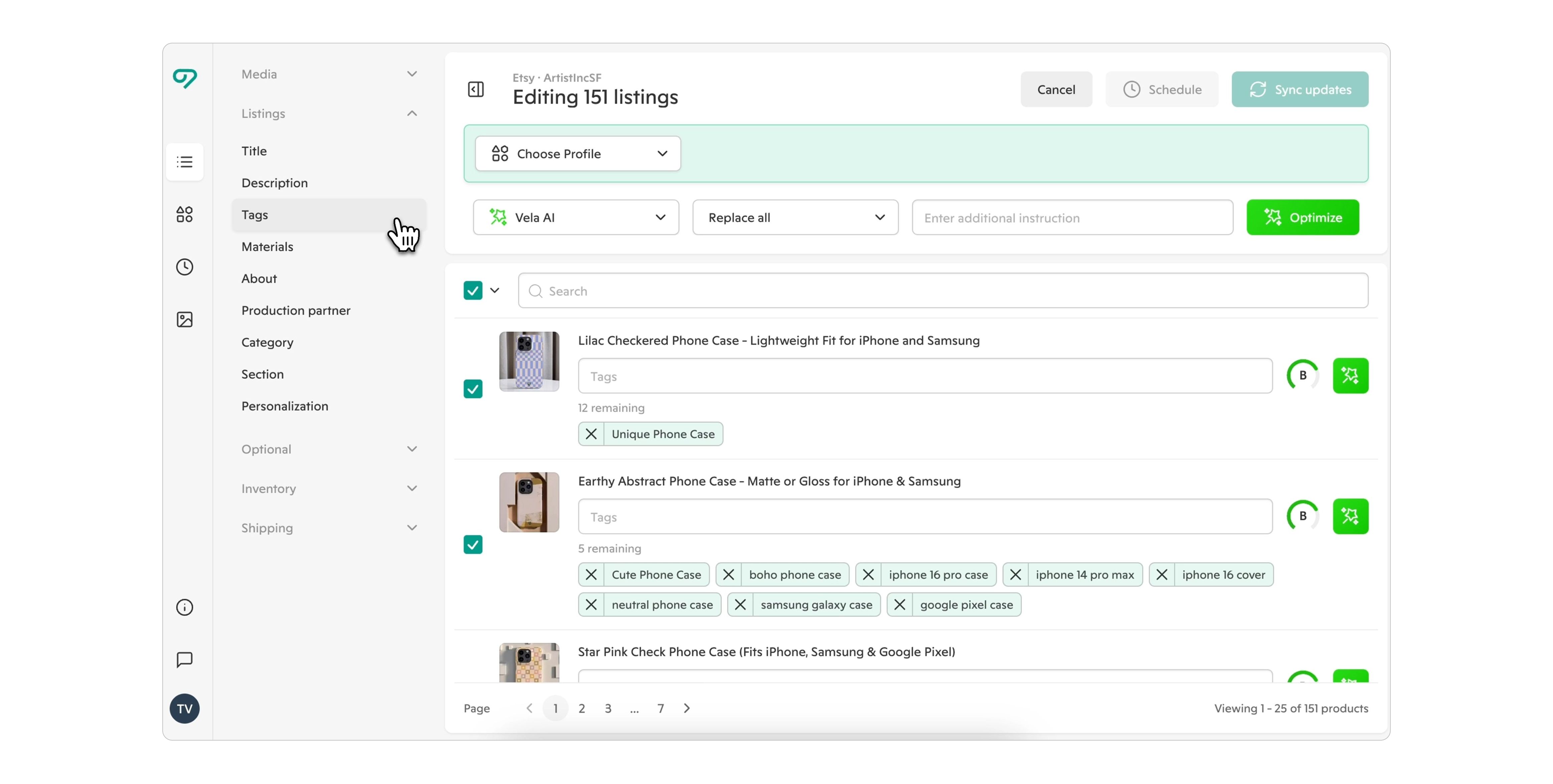Open the chat bubble icon in left rail
The height and width of the screenshot is (784, 1553).
(x=184, y=659)
